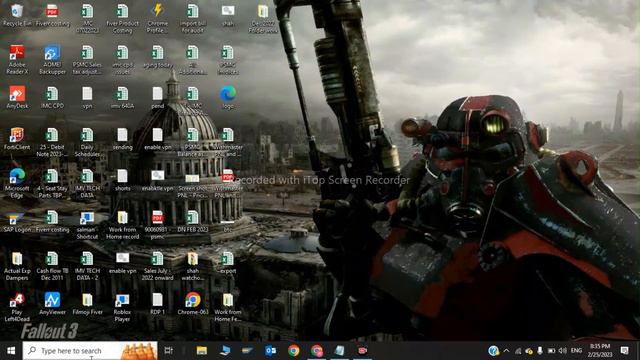Open volume control in system tray
640x360 pixels.
coord(562,351)
